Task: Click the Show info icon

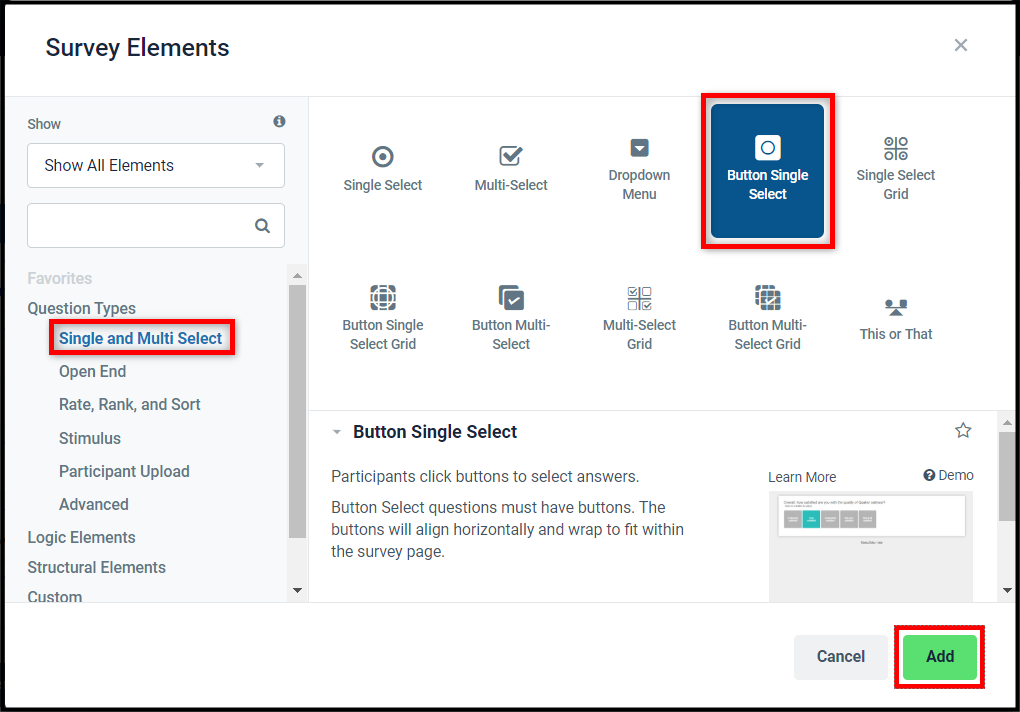Action: tap(279, 122)
